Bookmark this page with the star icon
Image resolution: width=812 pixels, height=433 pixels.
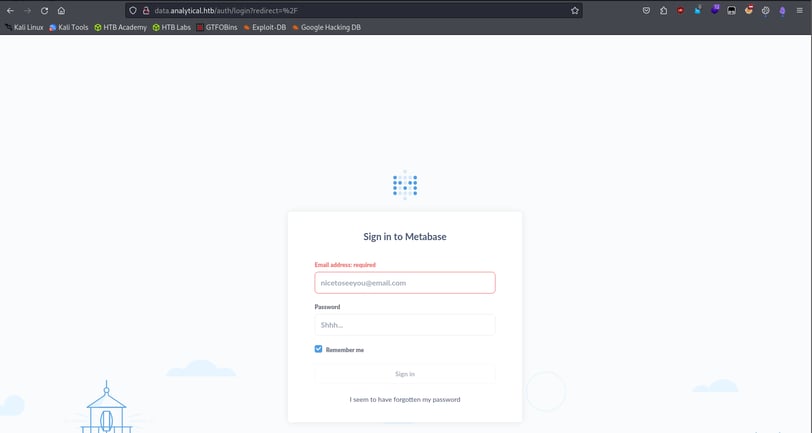(x=575, y=10)
